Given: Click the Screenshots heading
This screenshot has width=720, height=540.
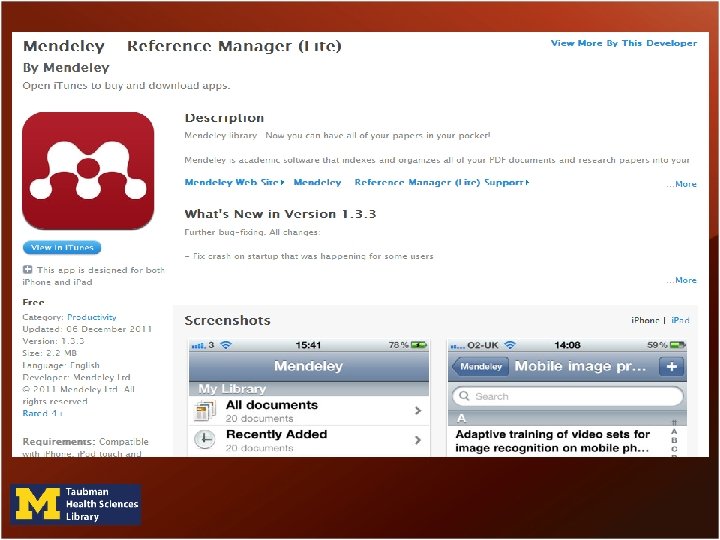Looking at the screenshot, I should point(227,321).
